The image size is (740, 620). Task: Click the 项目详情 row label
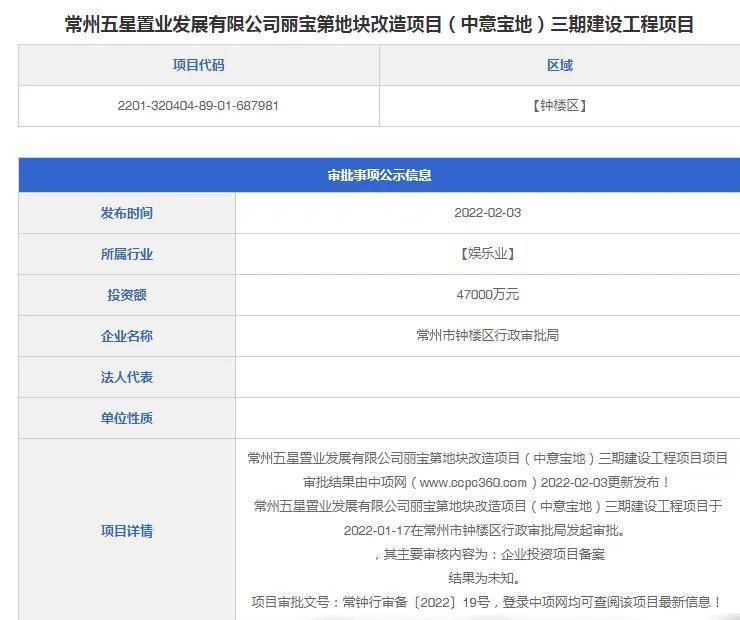coord(126,531)
